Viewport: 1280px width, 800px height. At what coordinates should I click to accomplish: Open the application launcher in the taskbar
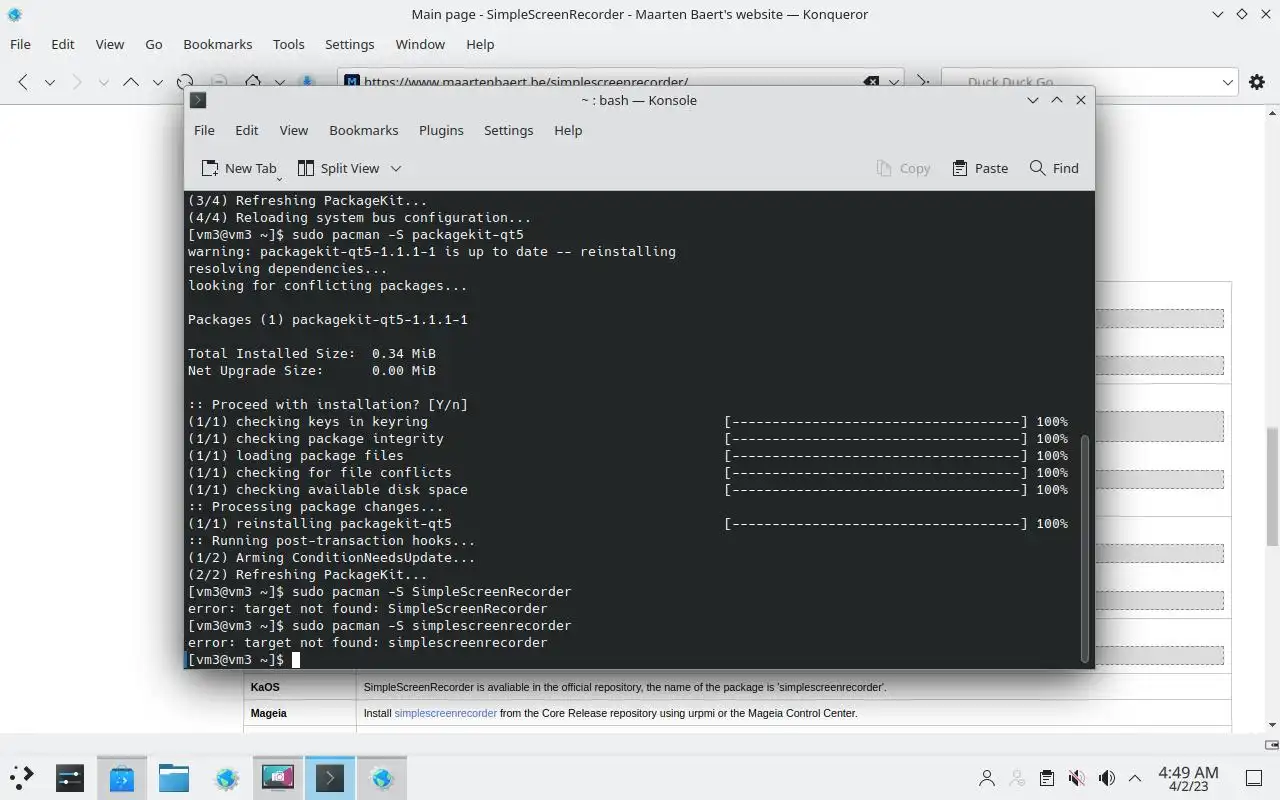click(x=21, y=777)
